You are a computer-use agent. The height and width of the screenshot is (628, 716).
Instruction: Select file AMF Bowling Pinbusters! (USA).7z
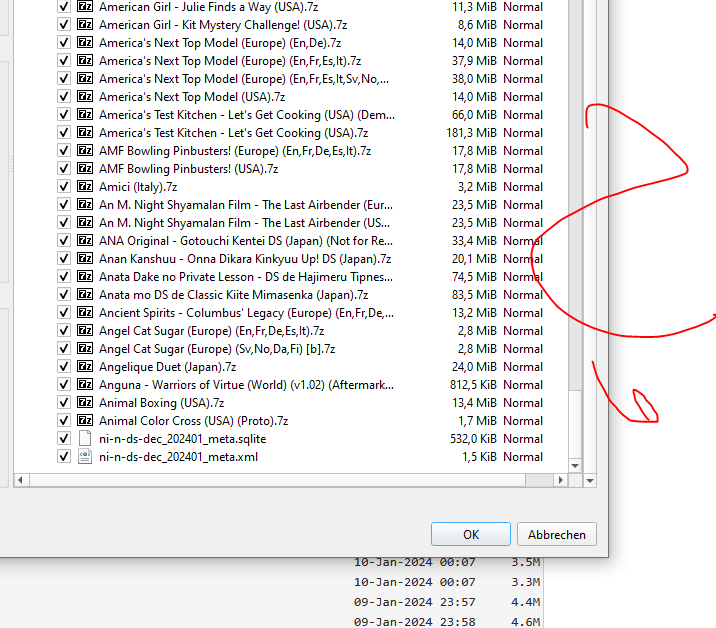189,169
